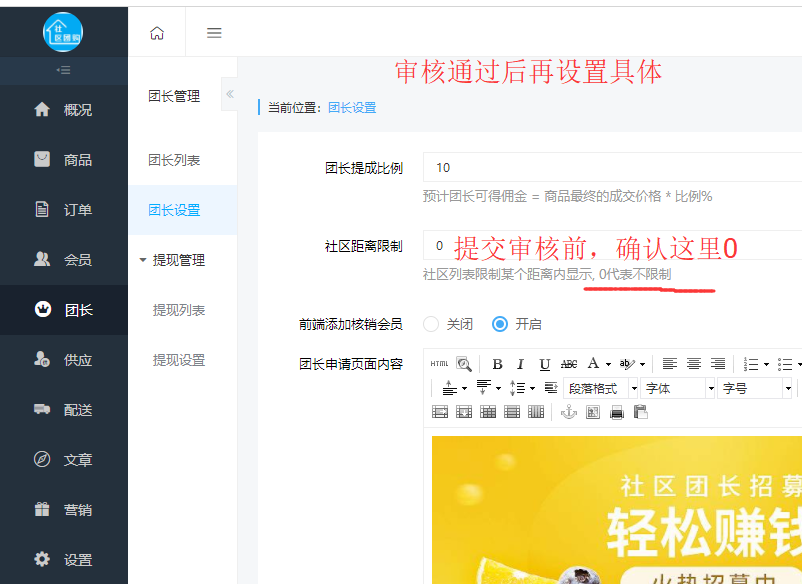Open 提现设置 submenu item
The height and width of the screenshot is (584, 802).
183,360
